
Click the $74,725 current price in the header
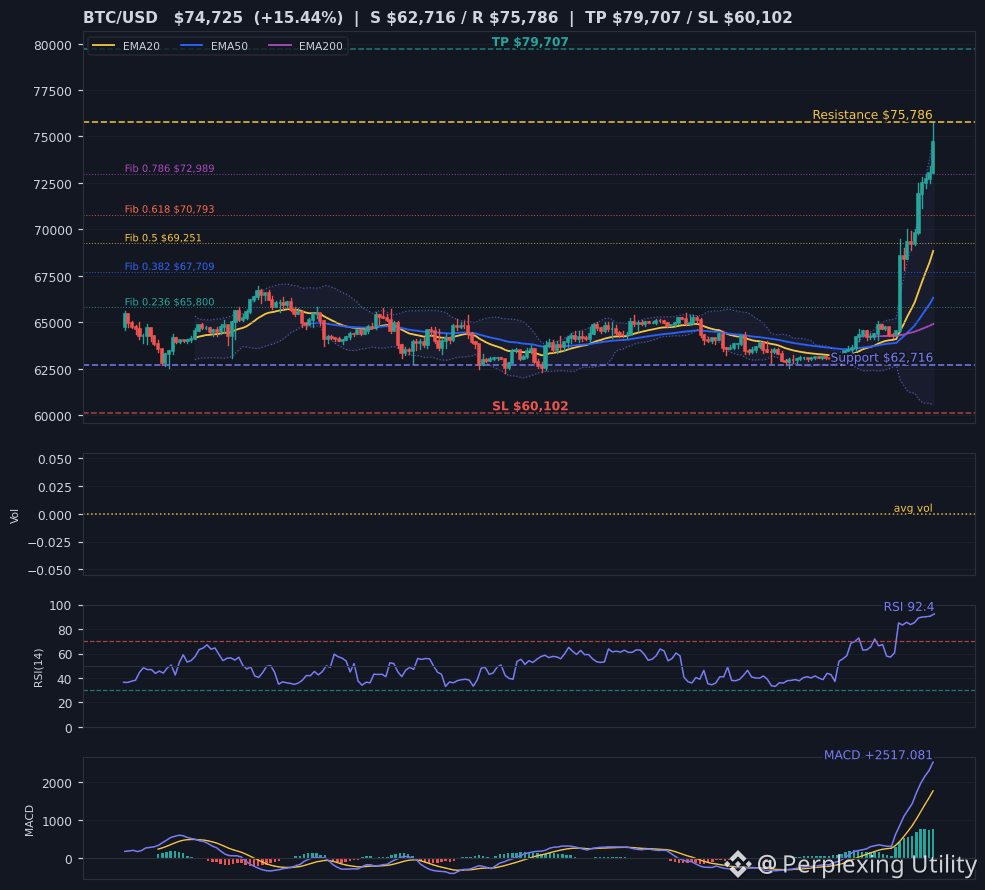coord(208,18)
